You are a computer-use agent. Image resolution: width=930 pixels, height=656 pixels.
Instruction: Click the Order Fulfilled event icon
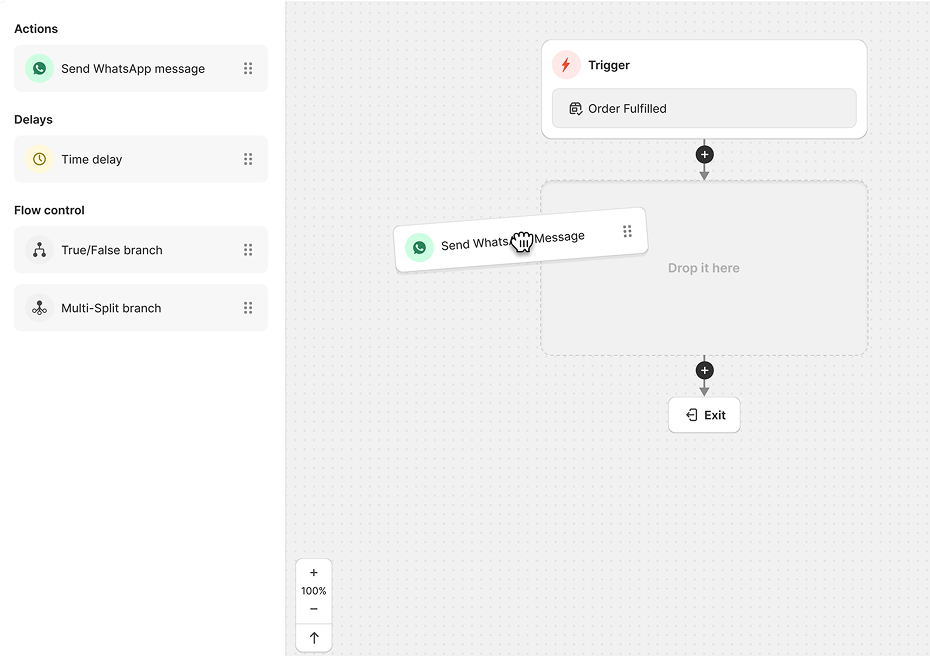pyautogui.click(x=575, y=108)
